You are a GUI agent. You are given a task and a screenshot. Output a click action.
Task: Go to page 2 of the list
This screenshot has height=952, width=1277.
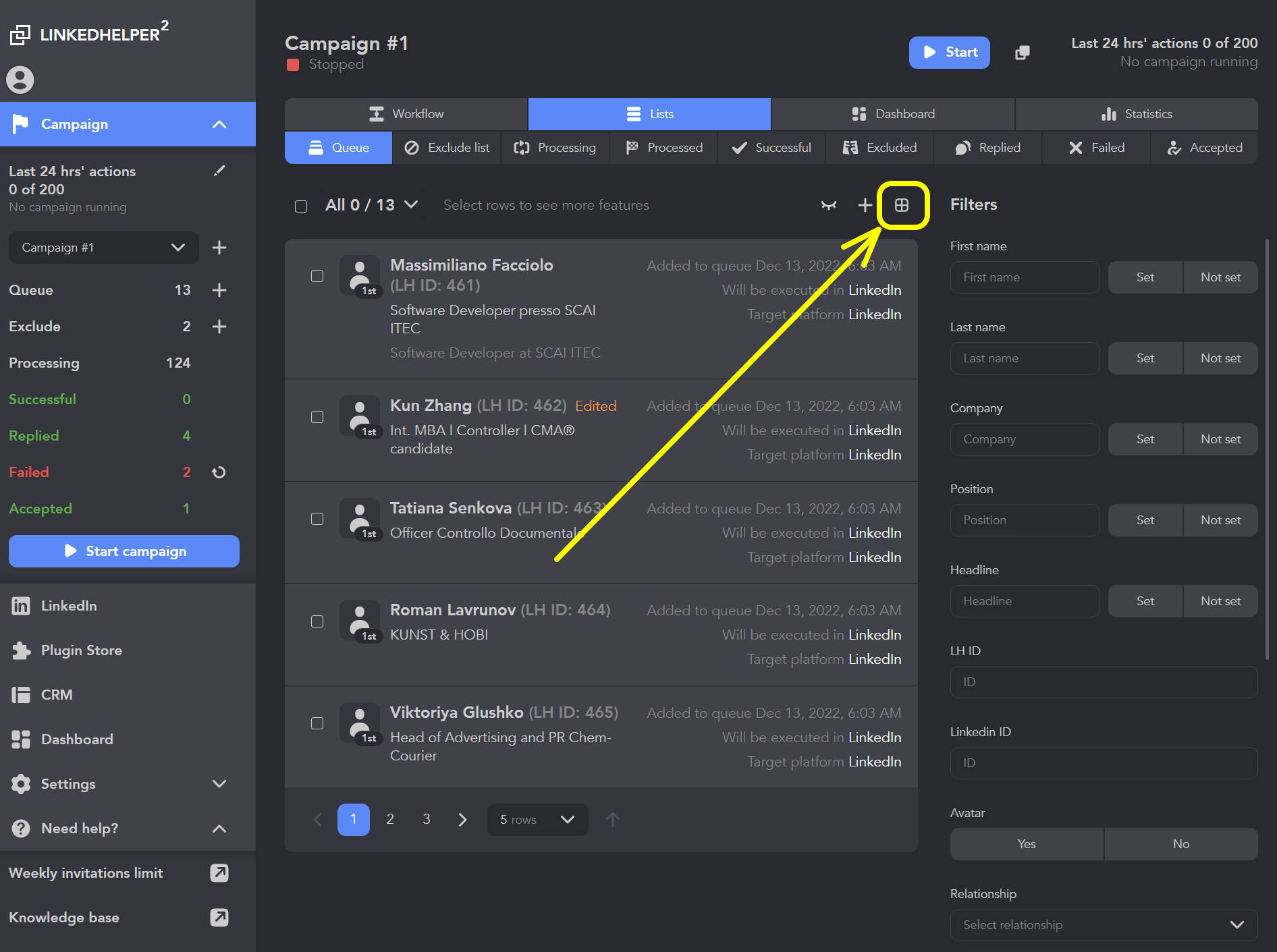coord(390,820)
